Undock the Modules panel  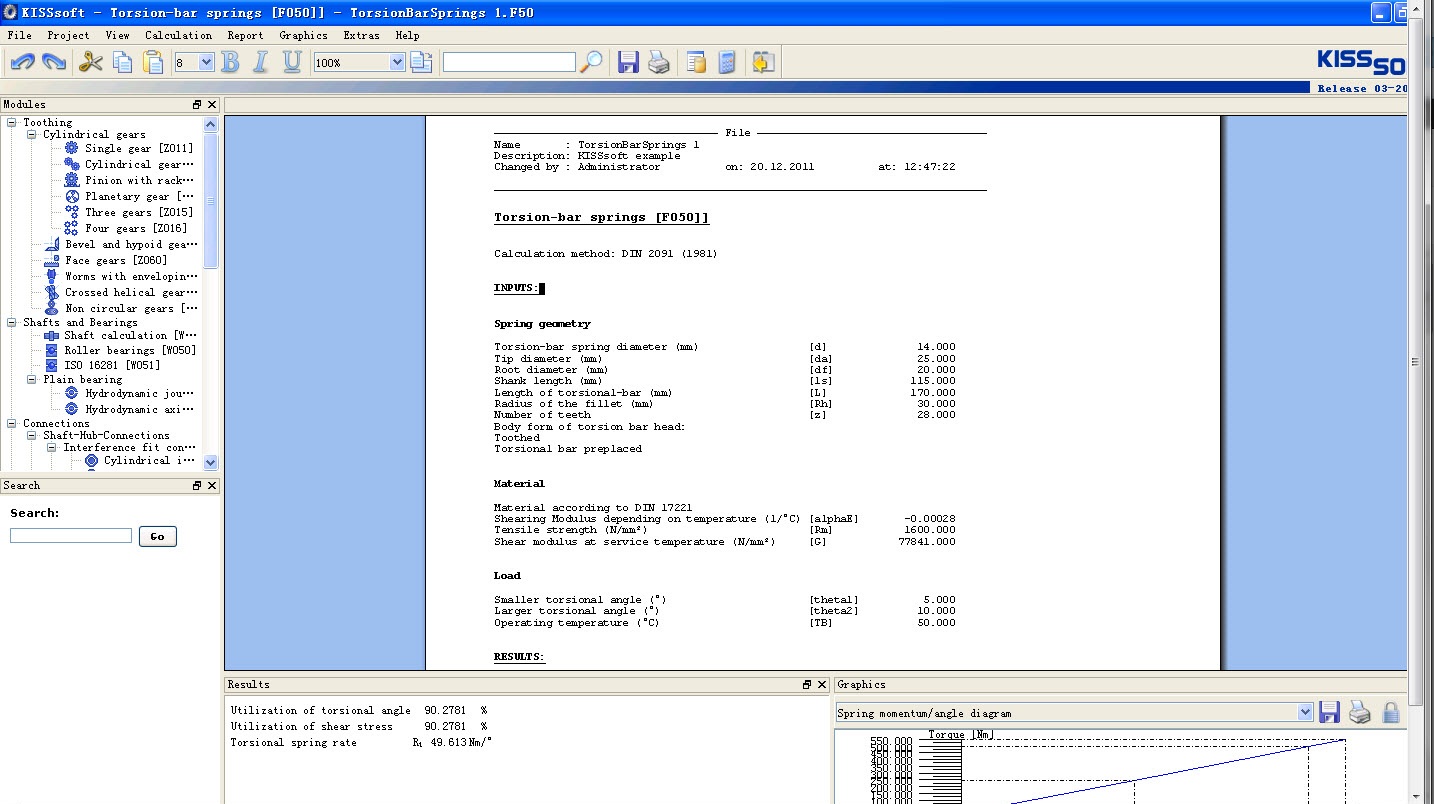(x=197, y=104)
